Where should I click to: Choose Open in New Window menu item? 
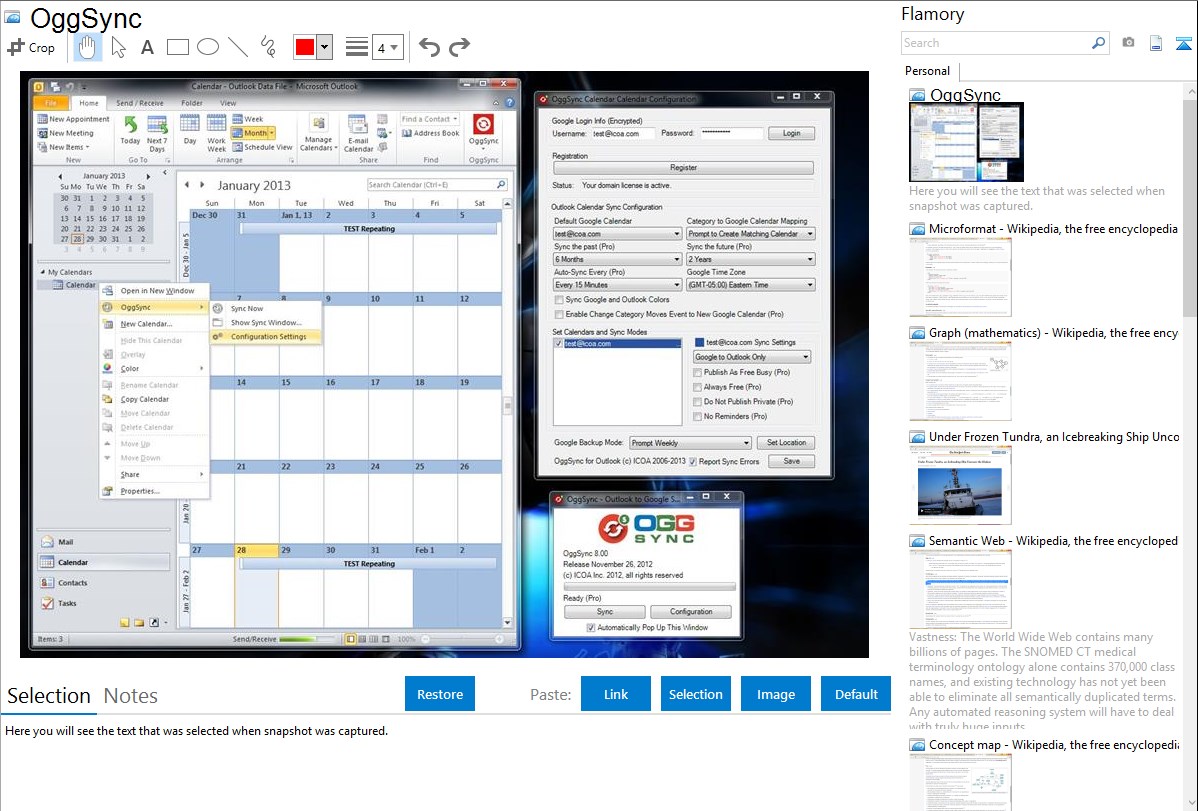click(155, 290)
